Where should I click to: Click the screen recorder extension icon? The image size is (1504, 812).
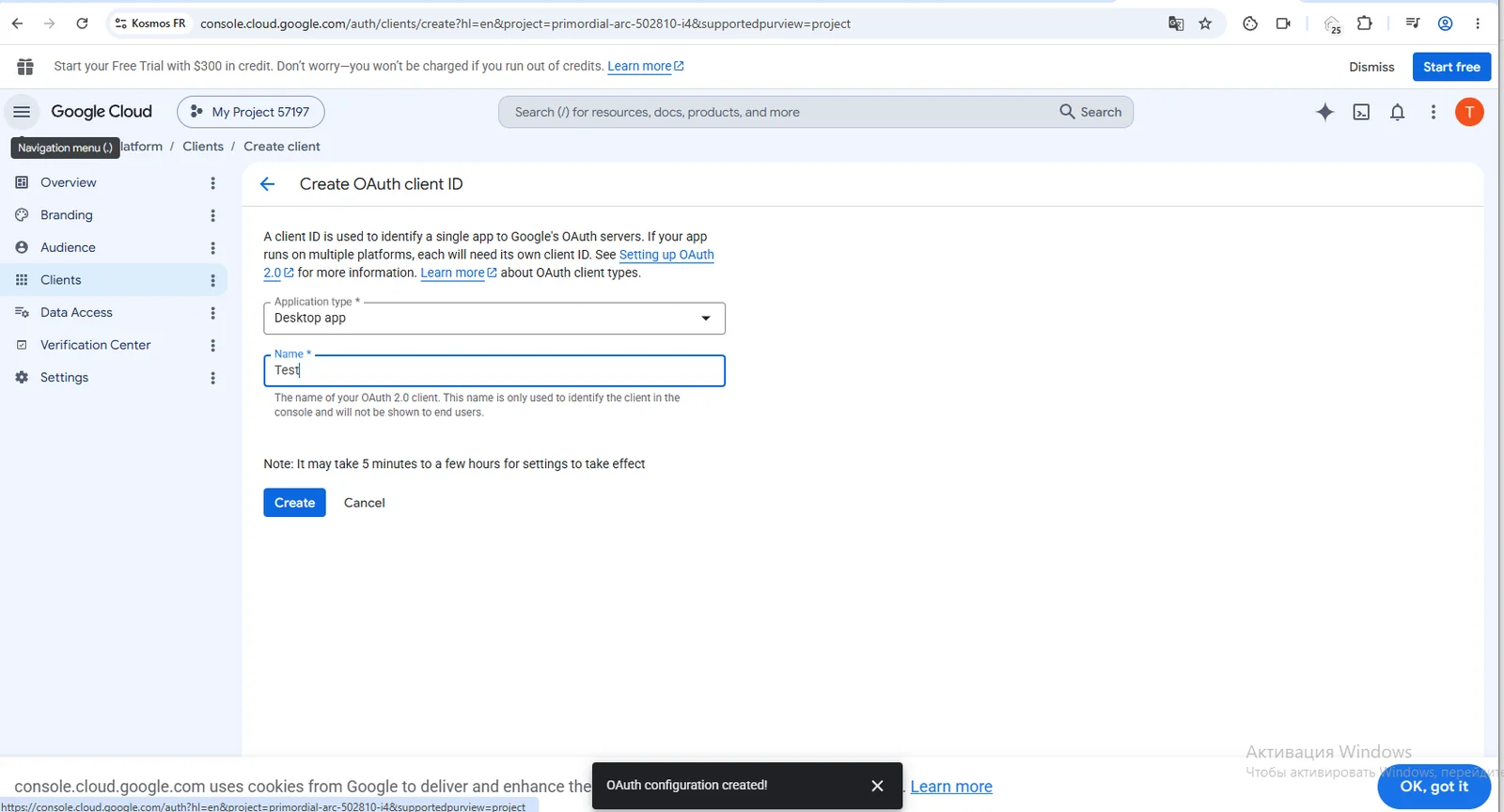1283,23
